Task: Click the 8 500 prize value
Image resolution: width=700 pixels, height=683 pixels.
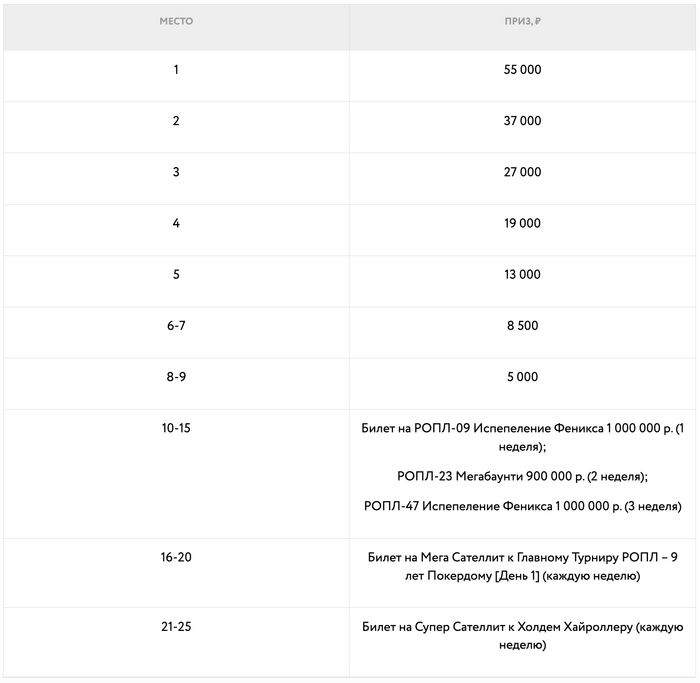Action: pyautogui.click(x=523, y=326)
